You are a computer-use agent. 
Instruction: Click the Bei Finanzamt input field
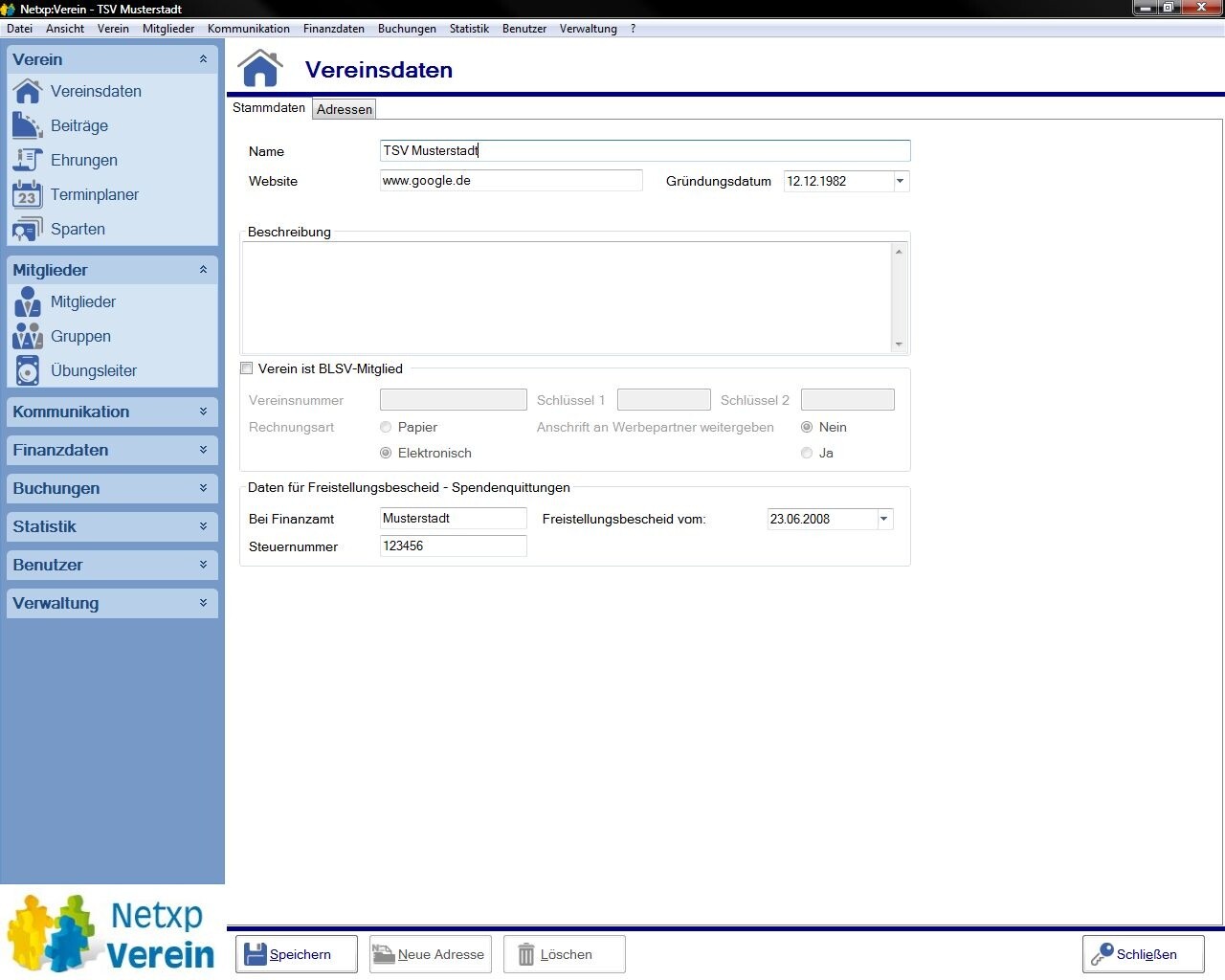click(x=453, y=518)
